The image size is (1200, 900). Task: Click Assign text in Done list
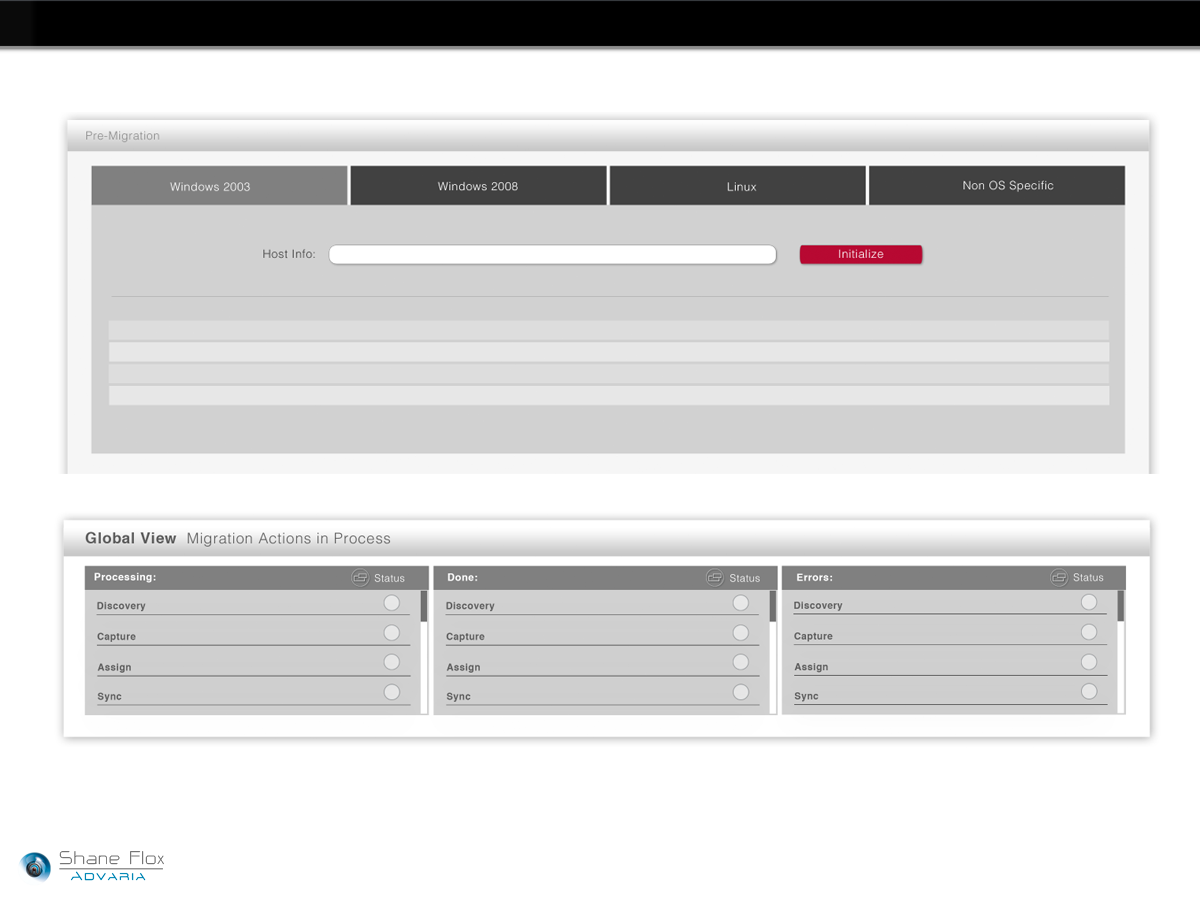tap(463, 667)
